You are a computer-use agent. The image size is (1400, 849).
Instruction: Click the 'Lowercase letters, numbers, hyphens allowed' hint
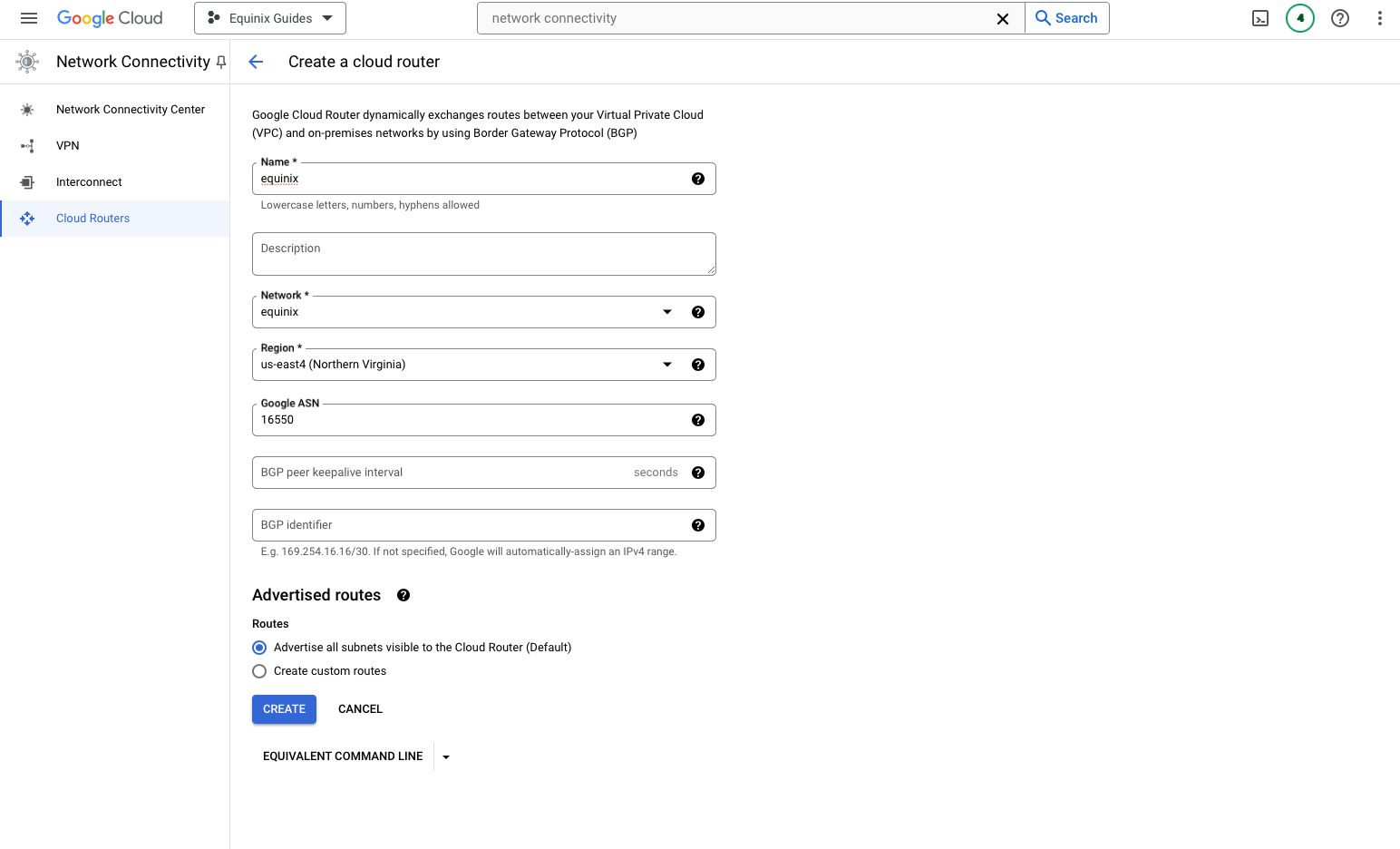point(370,205)
